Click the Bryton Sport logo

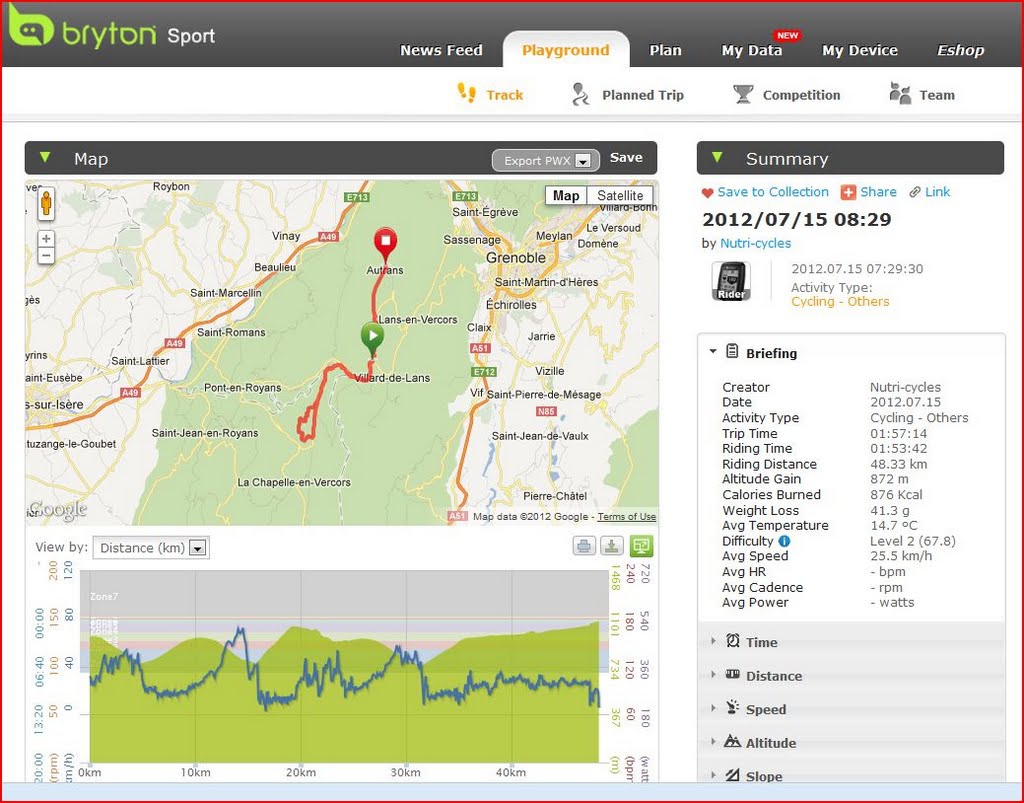click(x=112, y=29)
